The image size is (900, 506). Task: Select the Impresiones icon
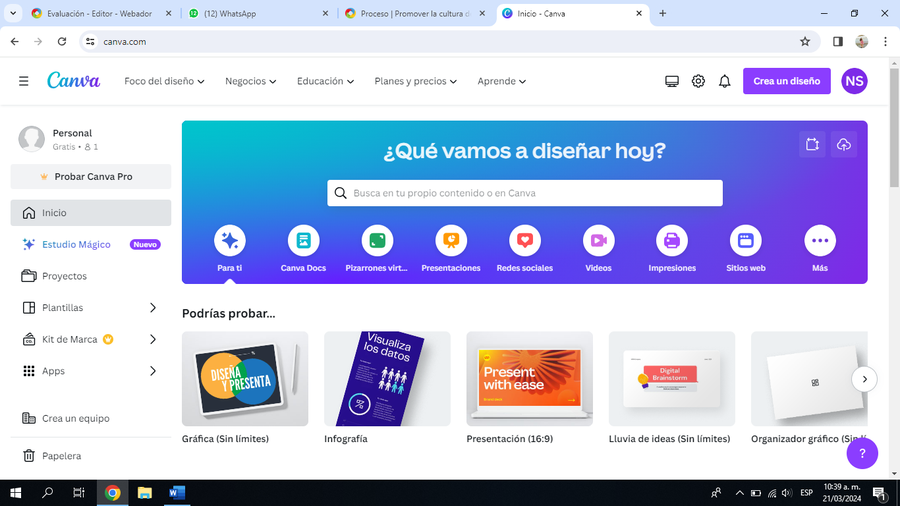click(672, 240)
